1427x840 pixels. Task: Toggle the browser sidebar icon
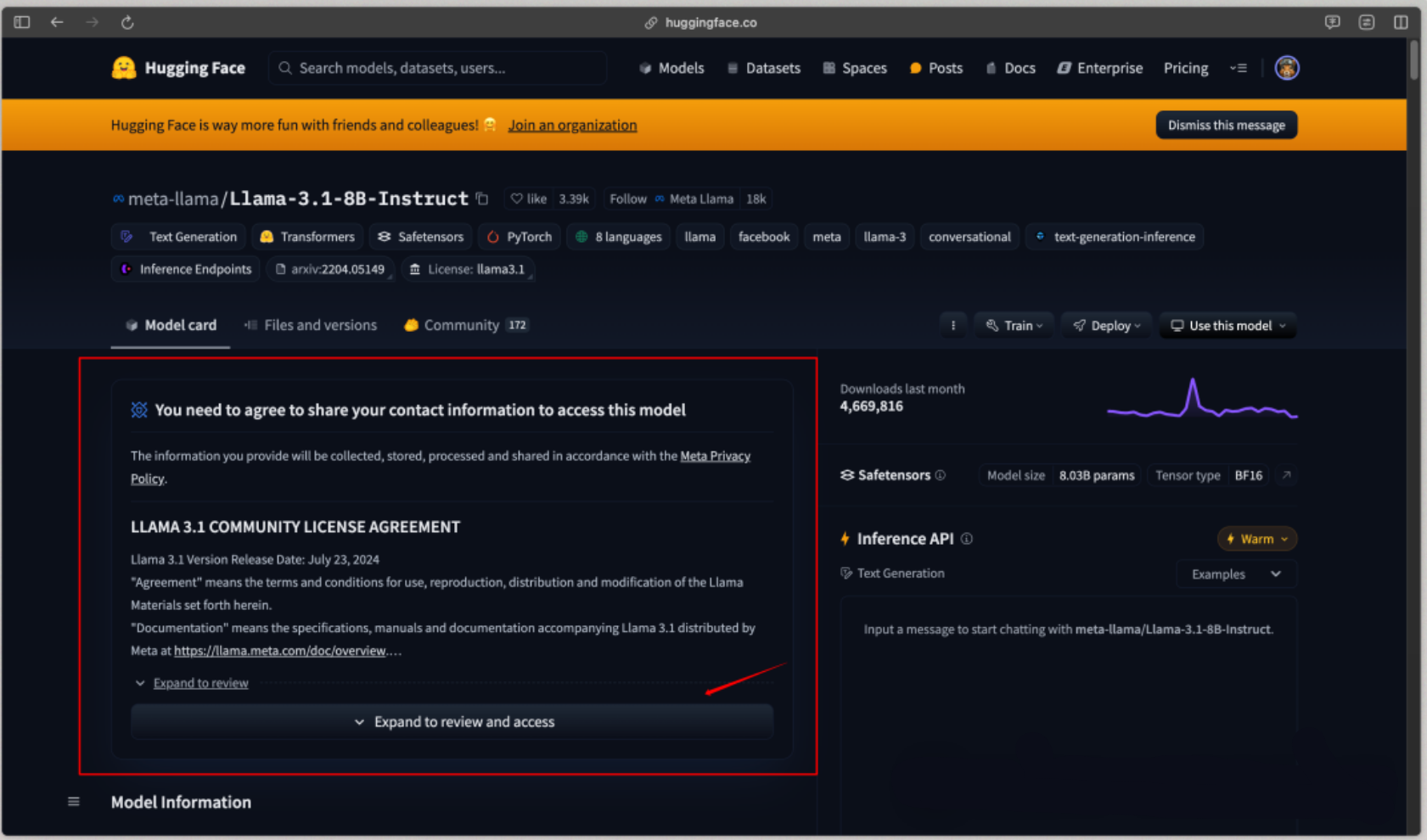[x=22, y=22]
